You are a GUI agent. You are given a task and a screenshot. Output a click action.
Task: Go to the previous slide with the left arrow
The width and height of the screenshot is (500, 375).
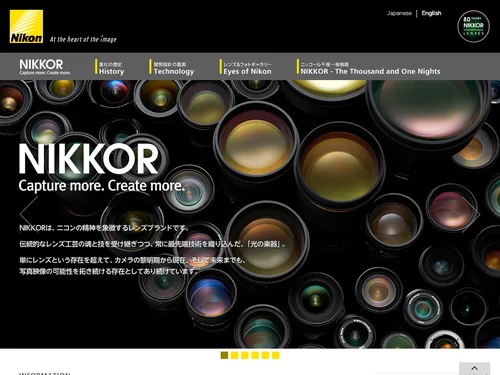coord(29,213)
